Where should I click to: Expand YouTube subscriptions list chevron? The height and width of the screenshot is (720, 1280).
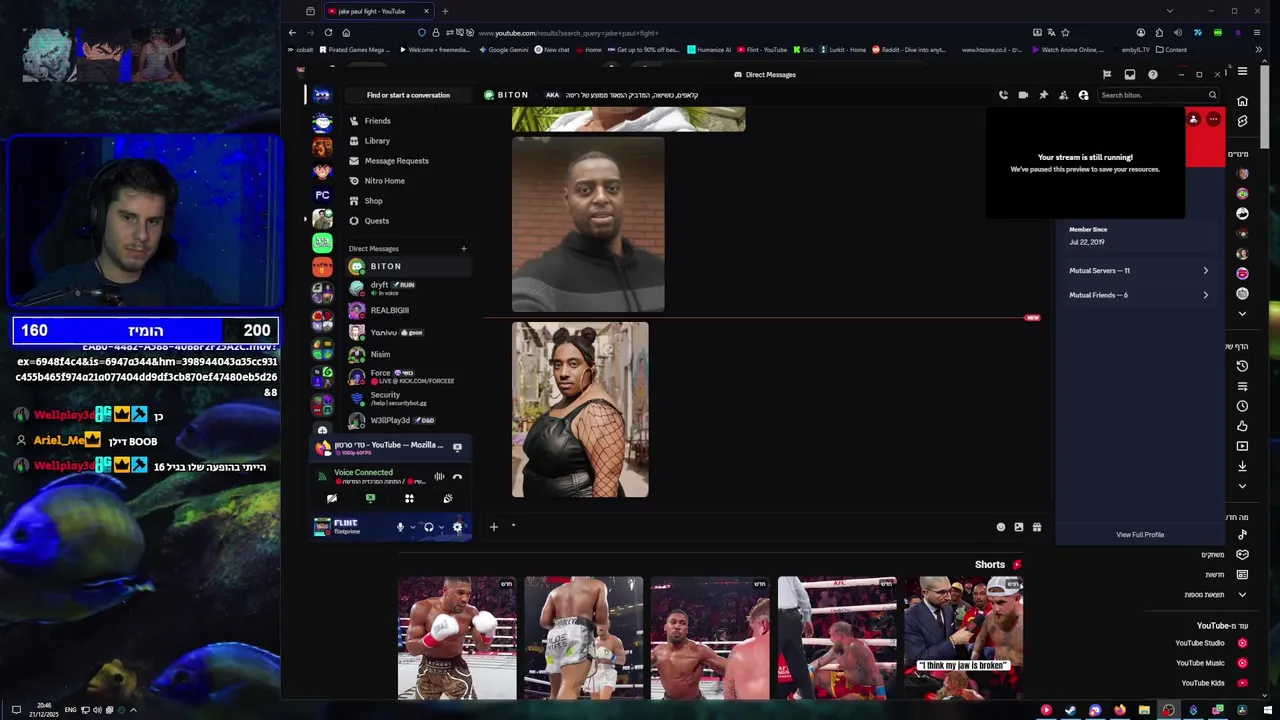[x=1242, y=313]
